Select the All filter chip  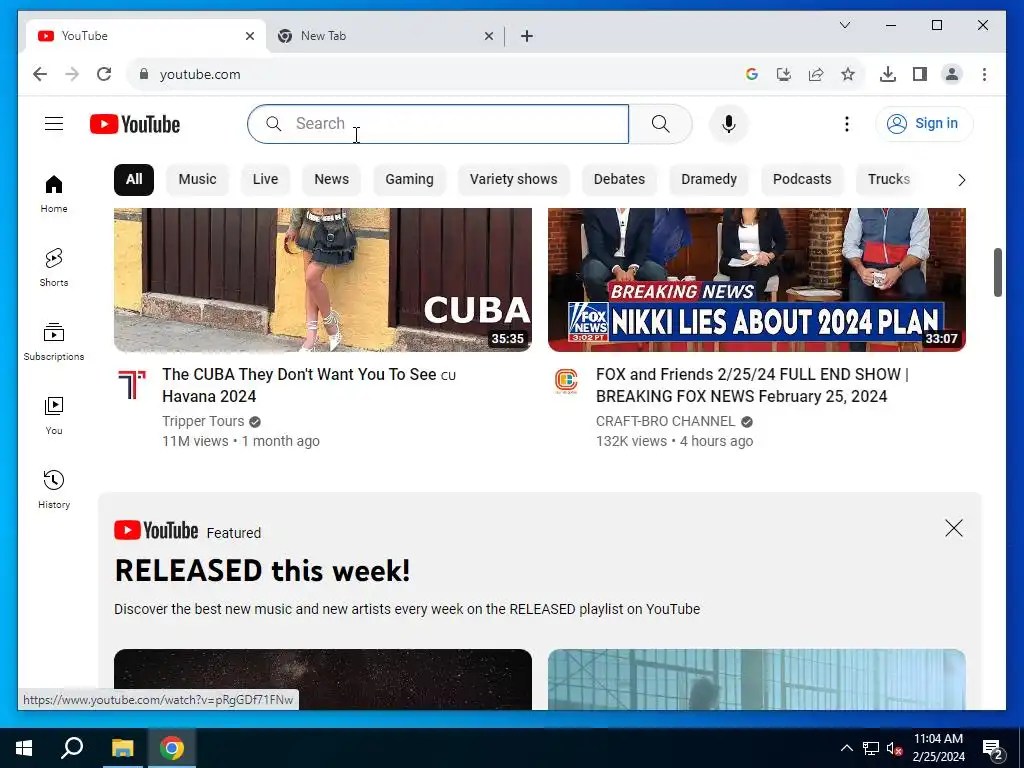click(134, 180)
